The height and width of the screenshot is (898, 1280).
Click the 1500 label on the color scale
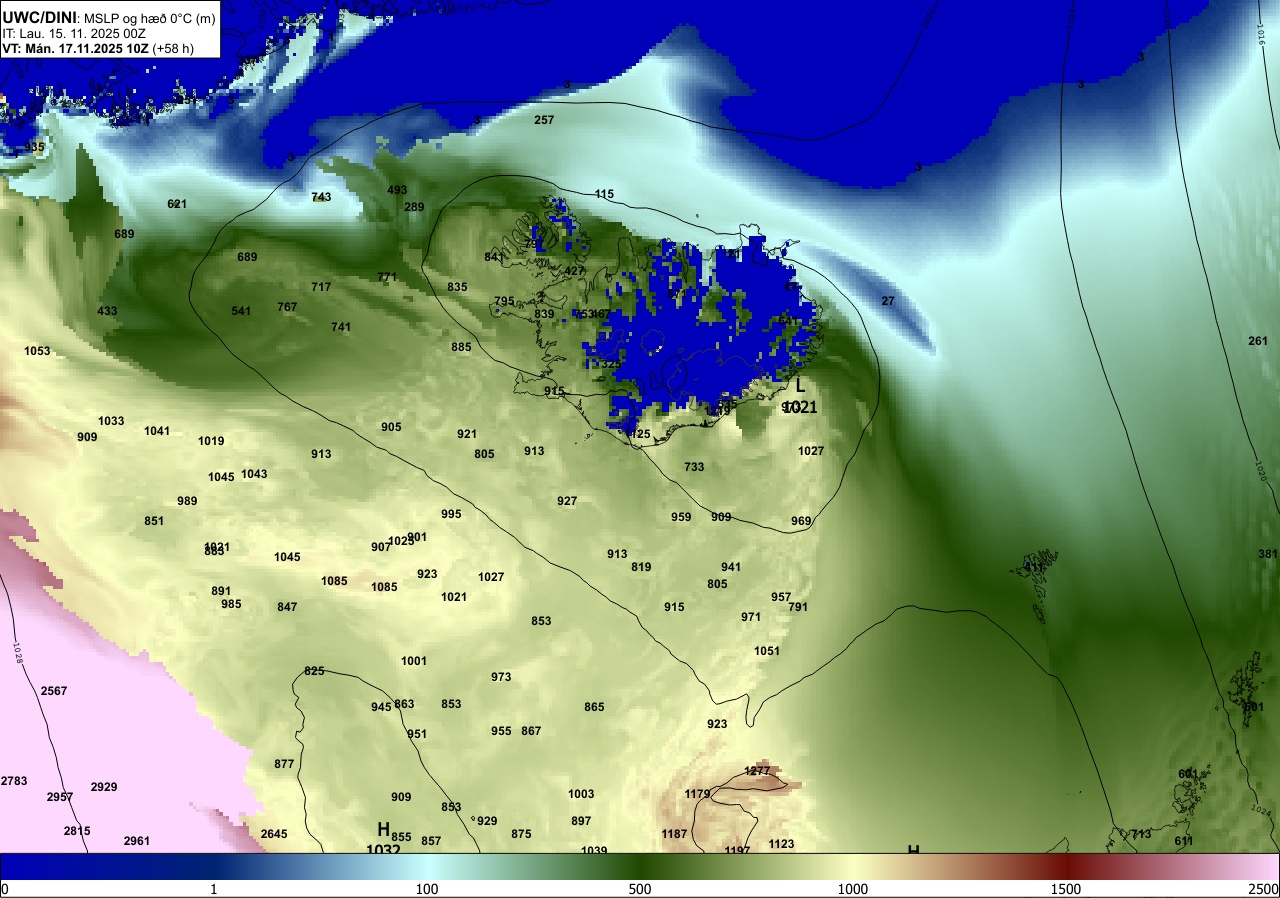pyautogui.click(x=1066, y=889)
